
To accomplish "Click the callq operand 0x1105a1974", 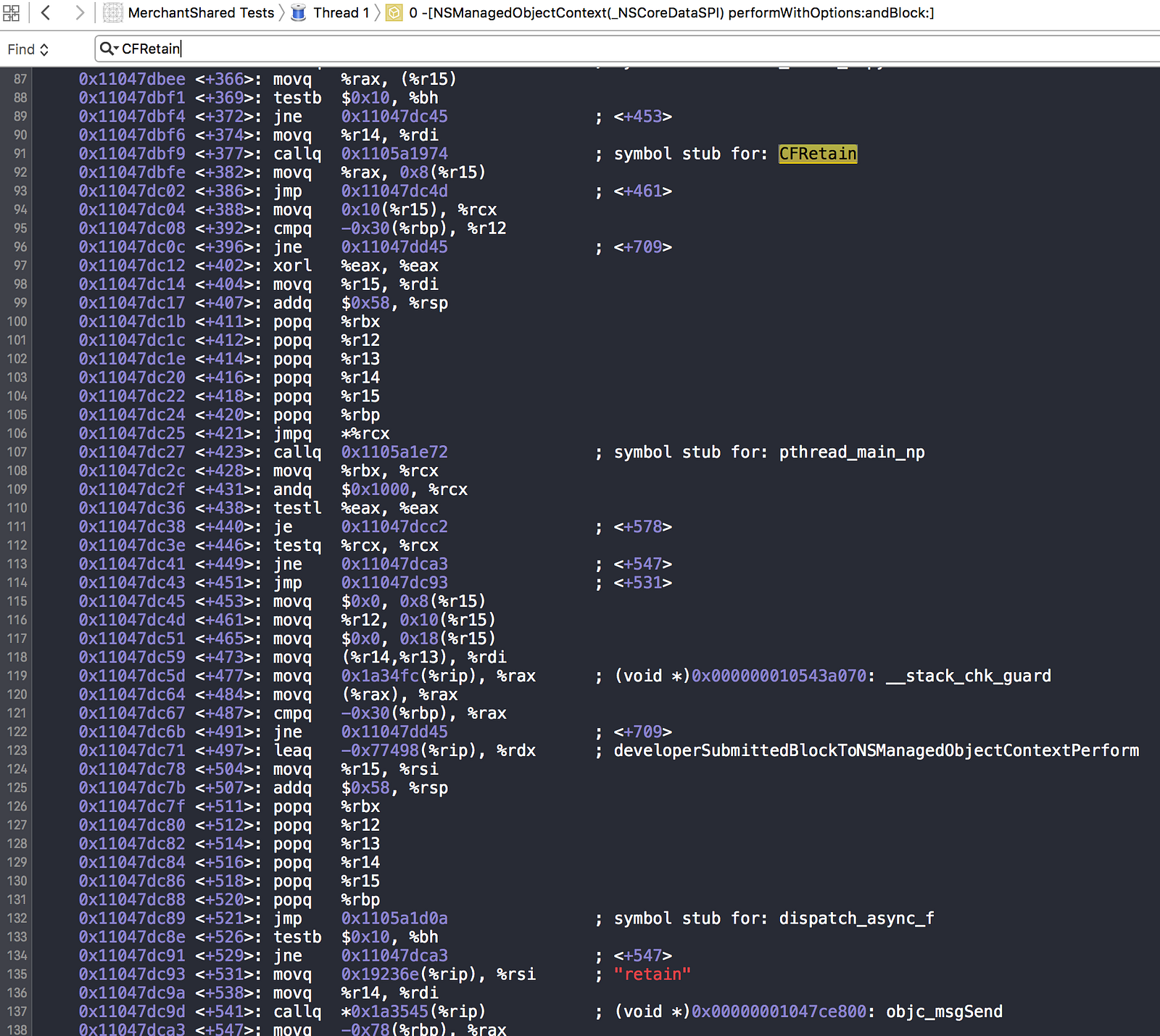I will pyautogui.click(x=394, y=154).
